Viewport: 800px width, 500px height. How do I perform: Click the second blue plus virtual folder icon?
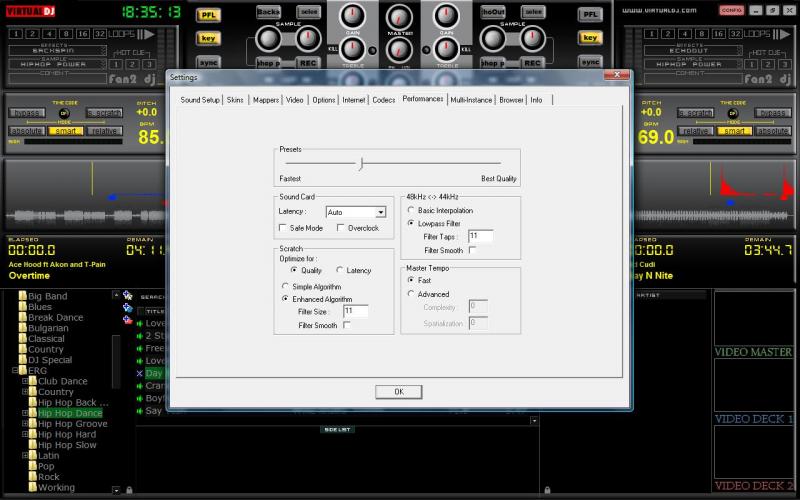[x=128, y=308]
